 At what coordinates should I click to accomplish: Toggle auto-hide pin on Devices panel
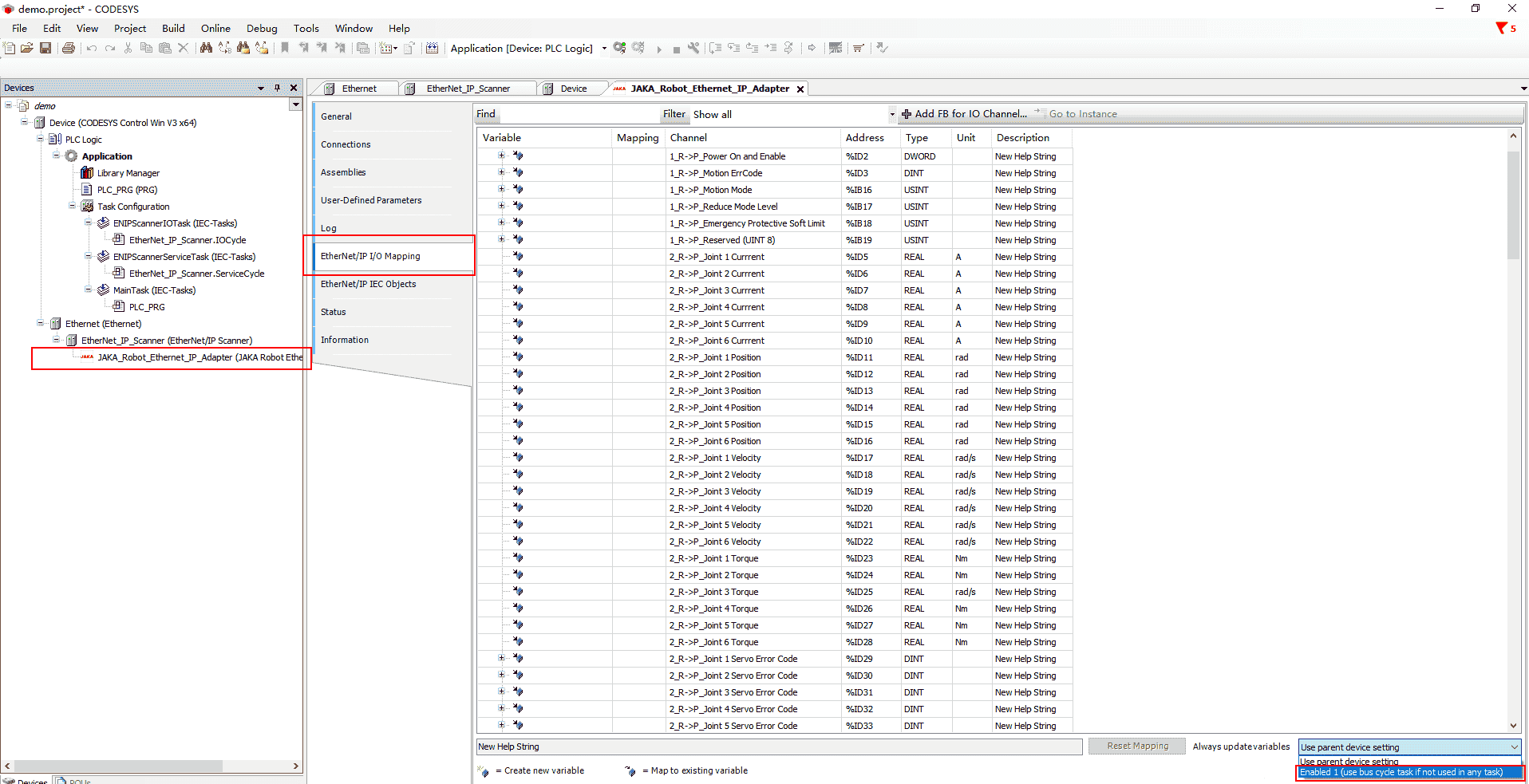click(277, 88)
